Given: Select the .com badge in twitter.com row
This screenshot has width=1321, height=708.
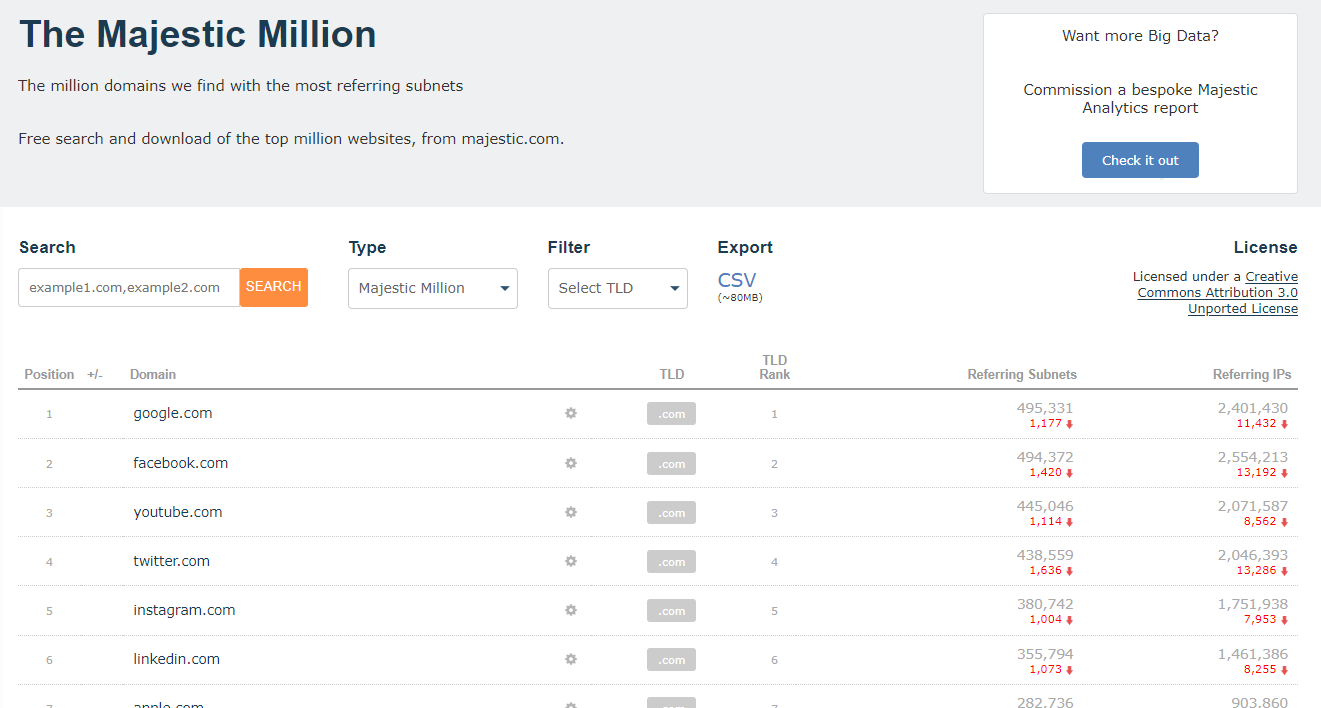Looking at the screenshot, I should (x=671, y=562).
